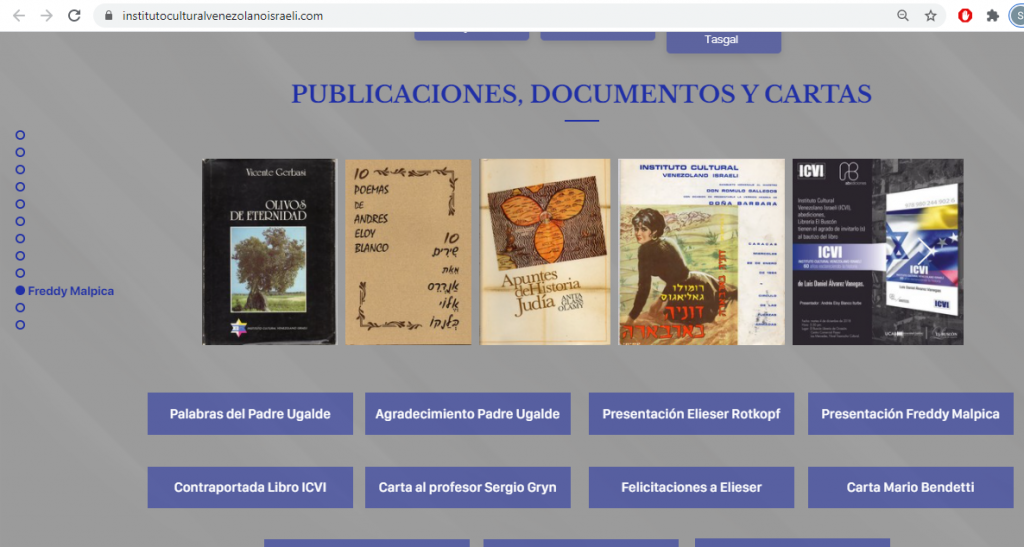Image resolution: width=1024 pixels, height=547 pixels.
Task: Click the red Opera extension icon
Action: tap(965, 16)
